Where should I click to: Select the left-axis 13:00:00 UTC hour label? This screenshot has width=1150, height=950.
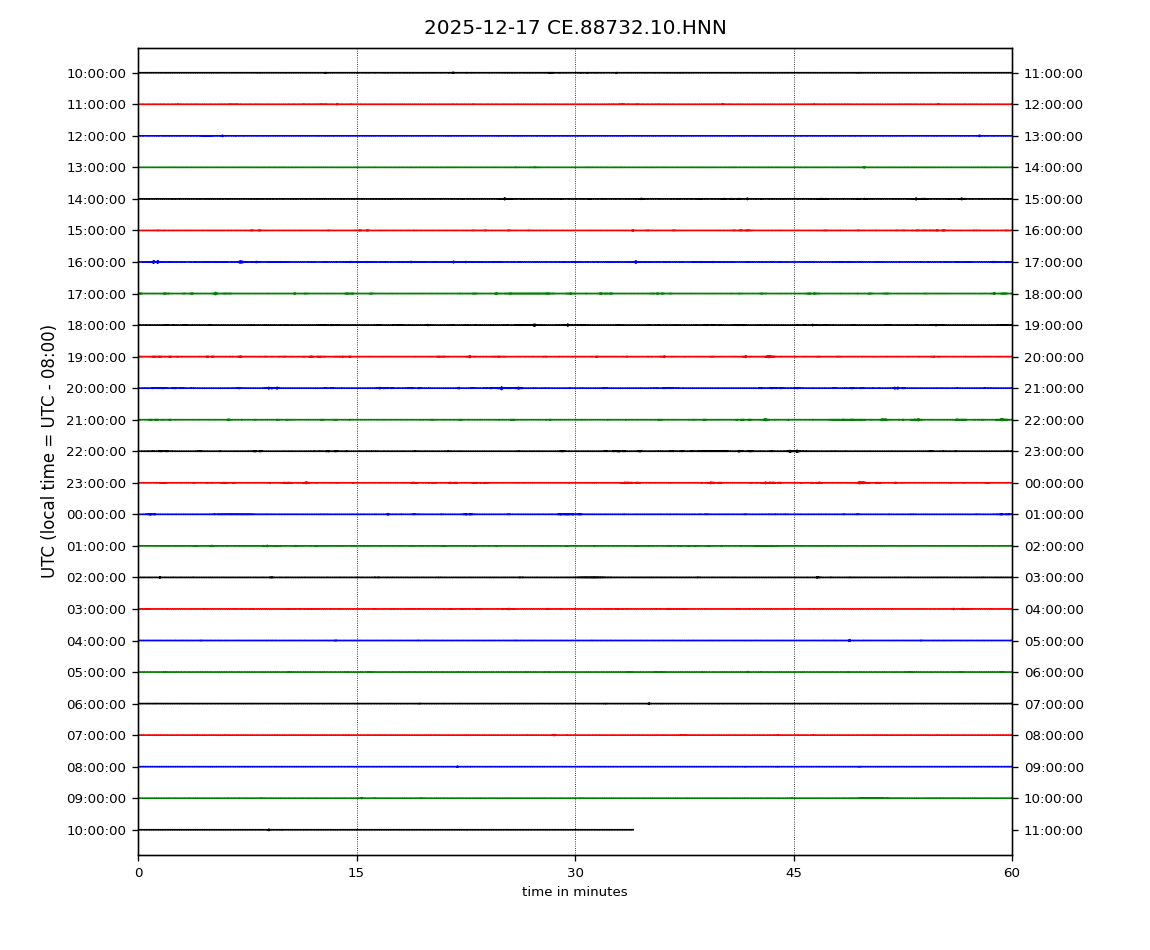pos(97,168)
